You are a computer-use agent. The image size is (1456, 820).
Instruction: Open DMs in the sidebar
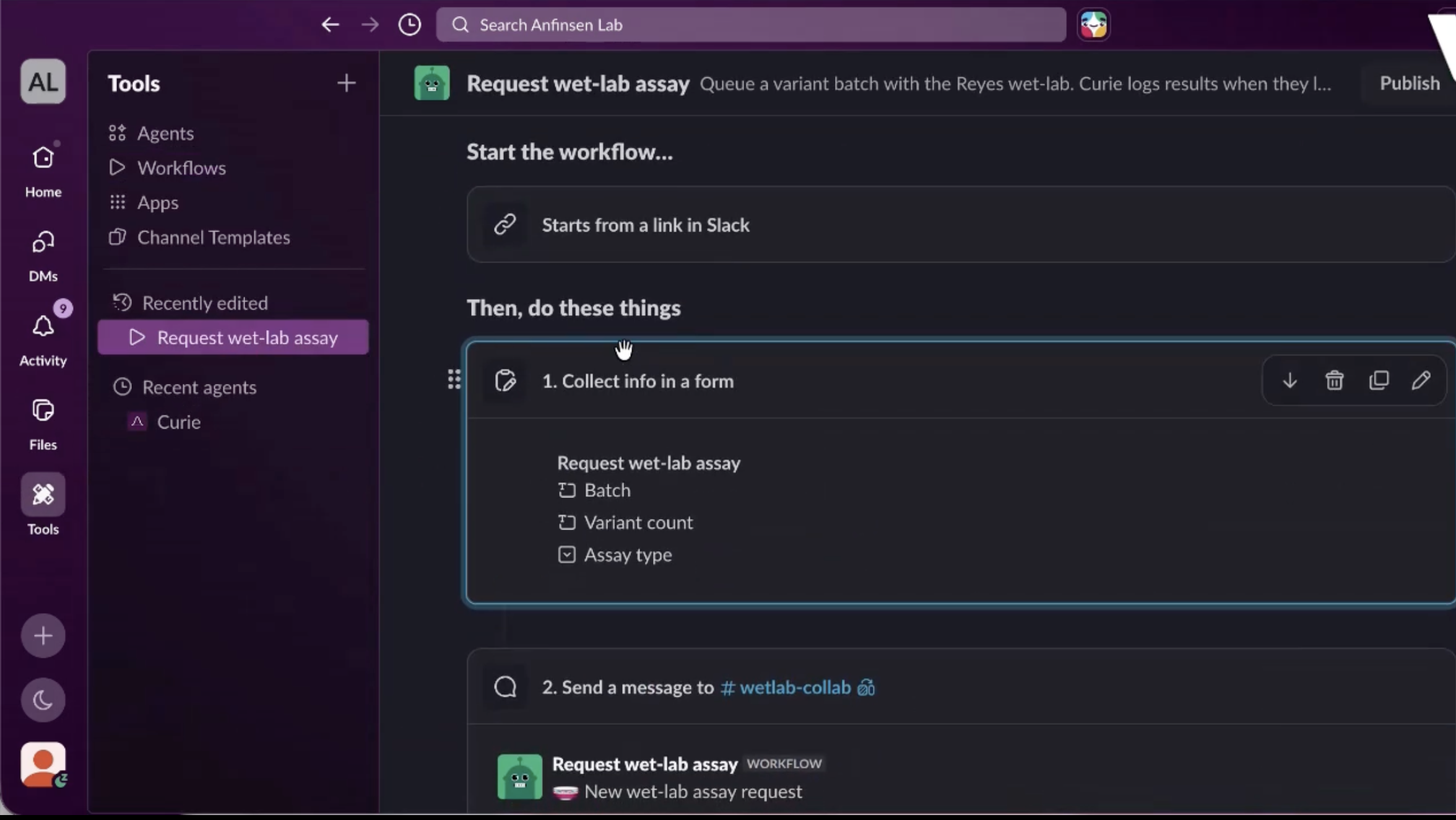pyautogui.click(x=43, y=256)
